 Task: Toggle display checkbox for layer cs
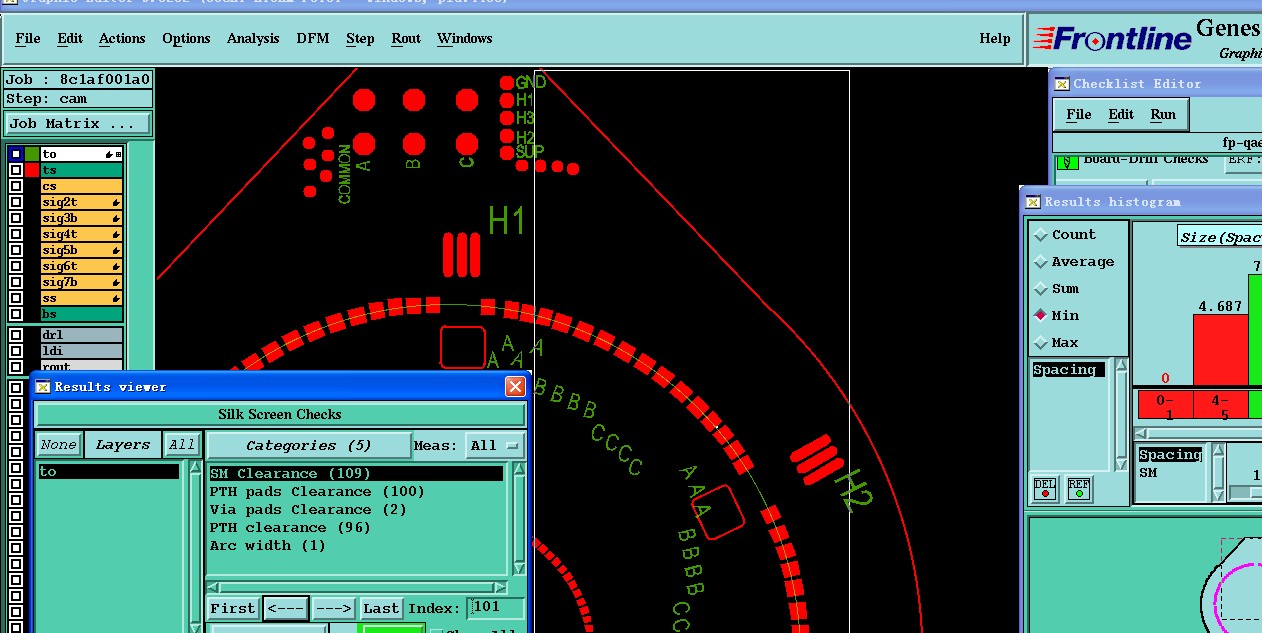click(x=16, y=186)
